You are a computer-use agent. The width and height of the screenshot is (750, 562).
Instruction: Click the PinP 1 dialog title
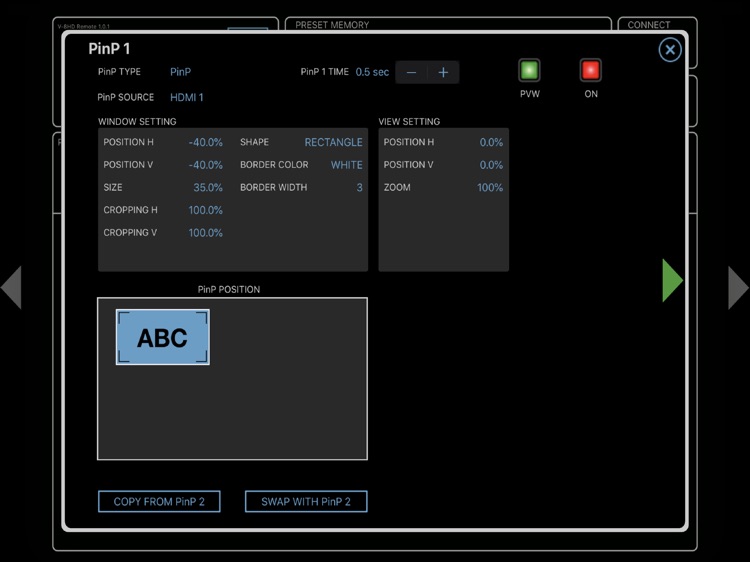tap(109, 48)
